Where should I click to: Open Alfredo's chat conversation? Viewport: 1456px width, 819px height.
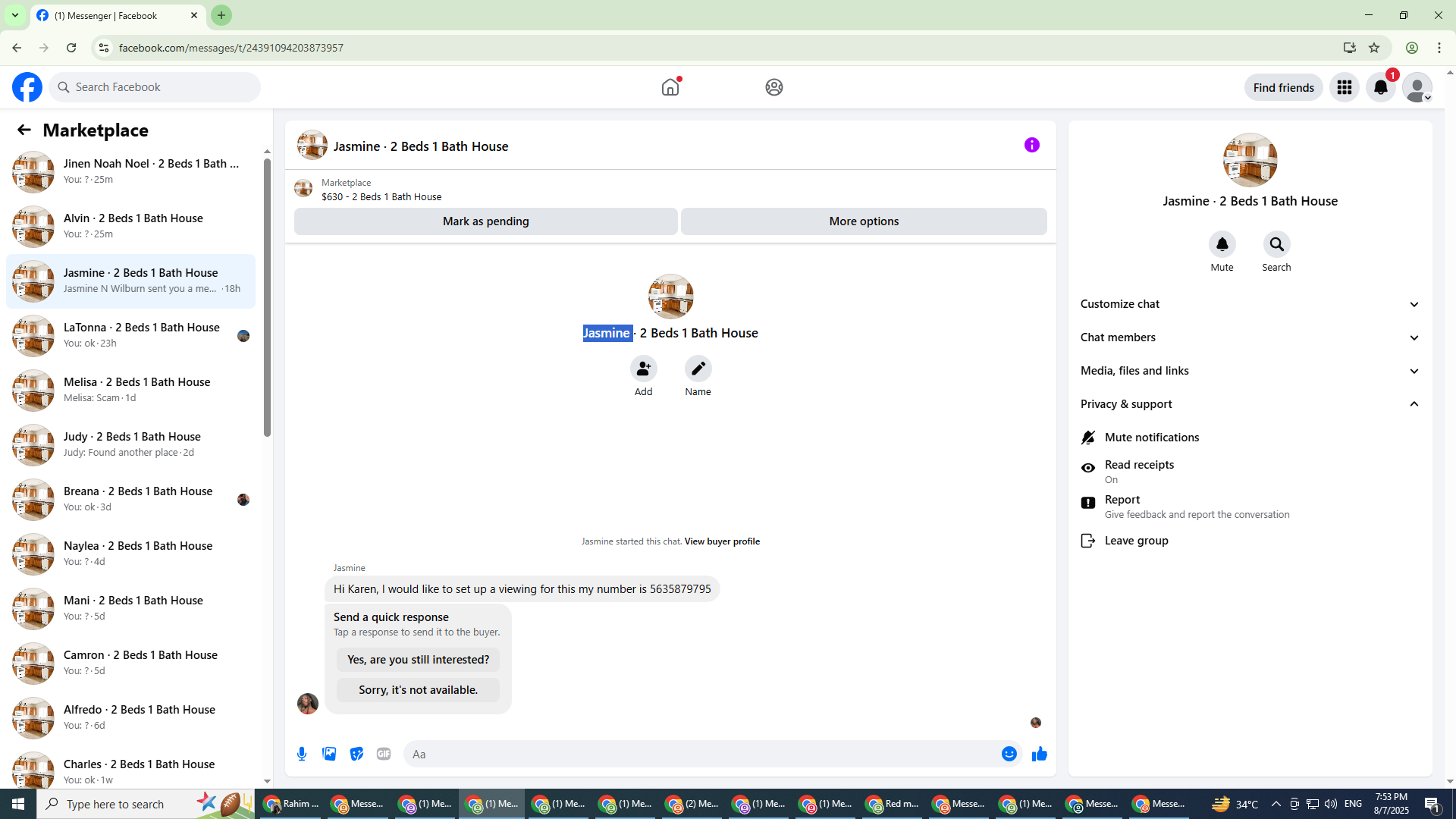tap(130, 717)
